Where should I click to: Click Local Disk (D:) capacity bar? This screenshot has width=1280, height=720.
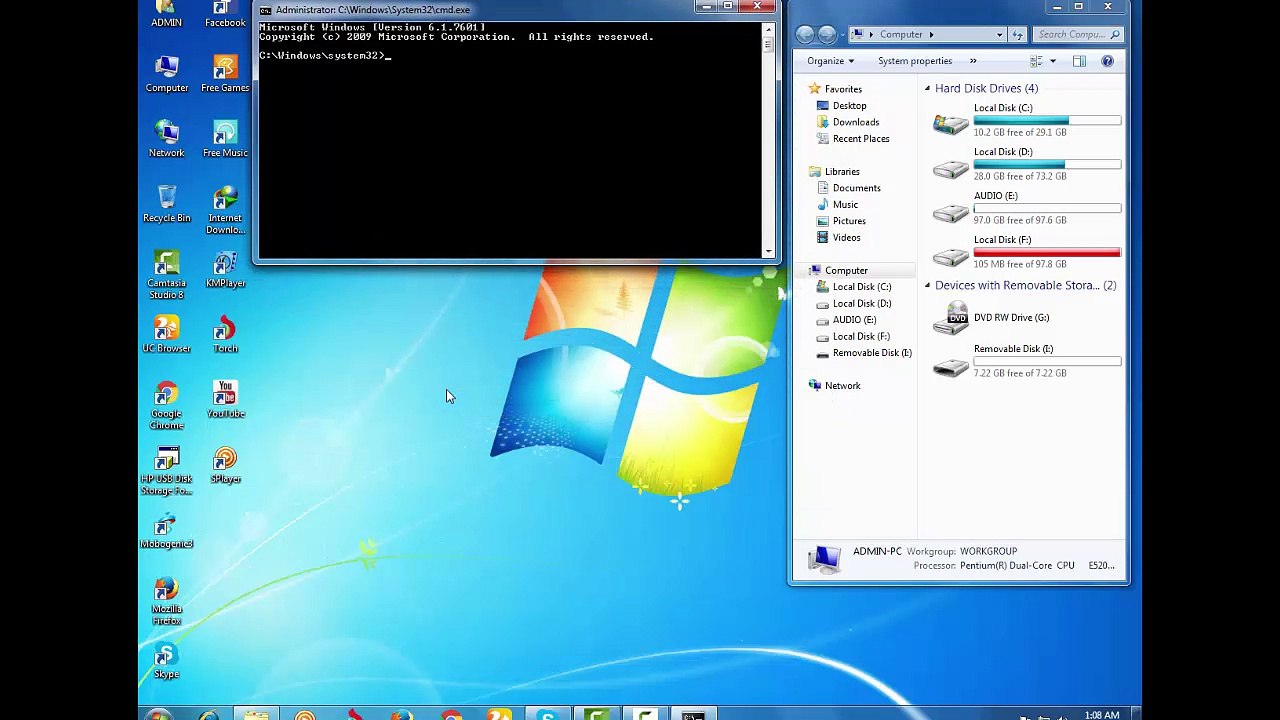[x=1047, y=165]
